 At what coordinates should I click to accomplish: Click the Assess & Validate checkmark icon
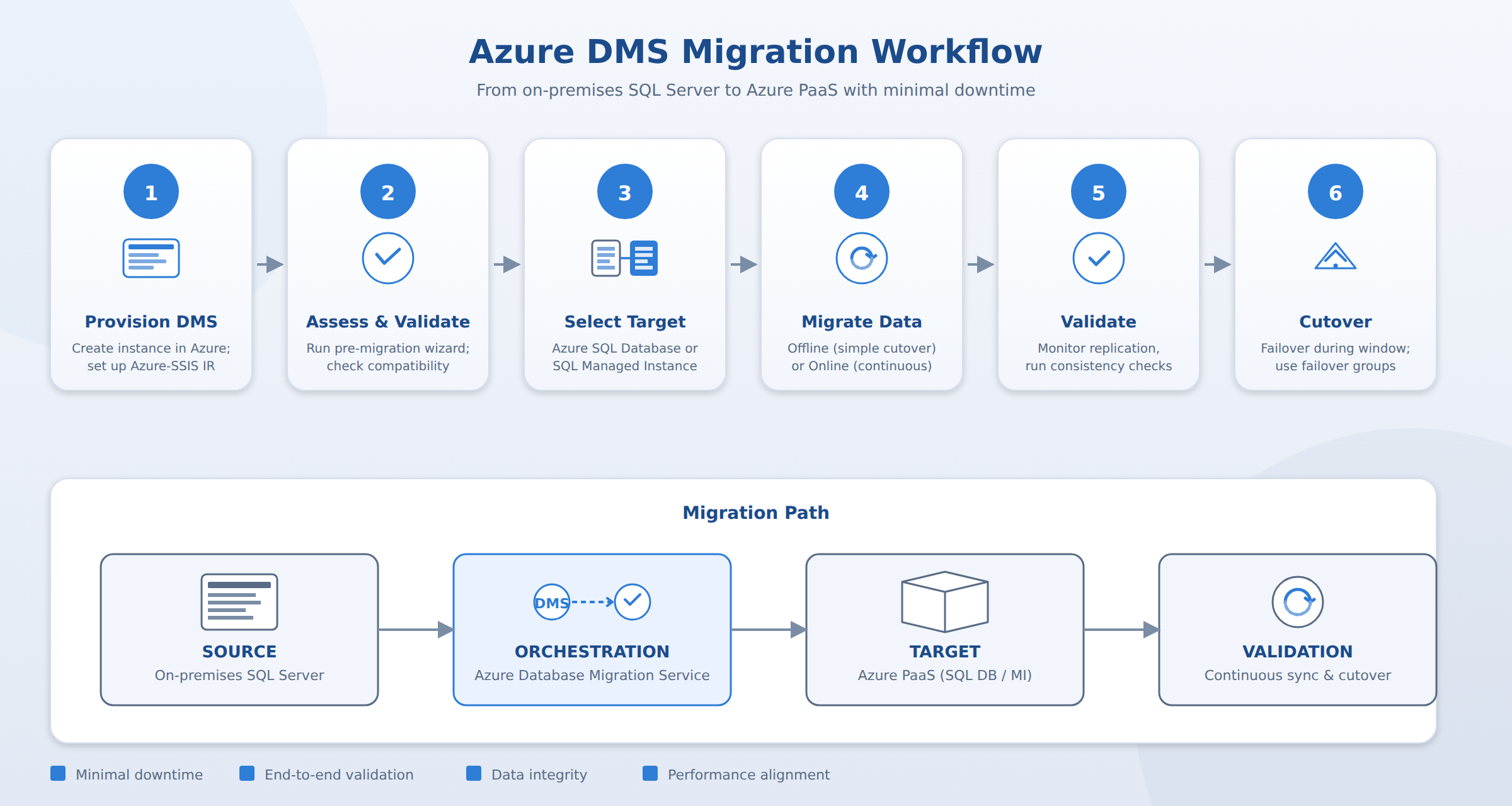click(x=388, y=258)
